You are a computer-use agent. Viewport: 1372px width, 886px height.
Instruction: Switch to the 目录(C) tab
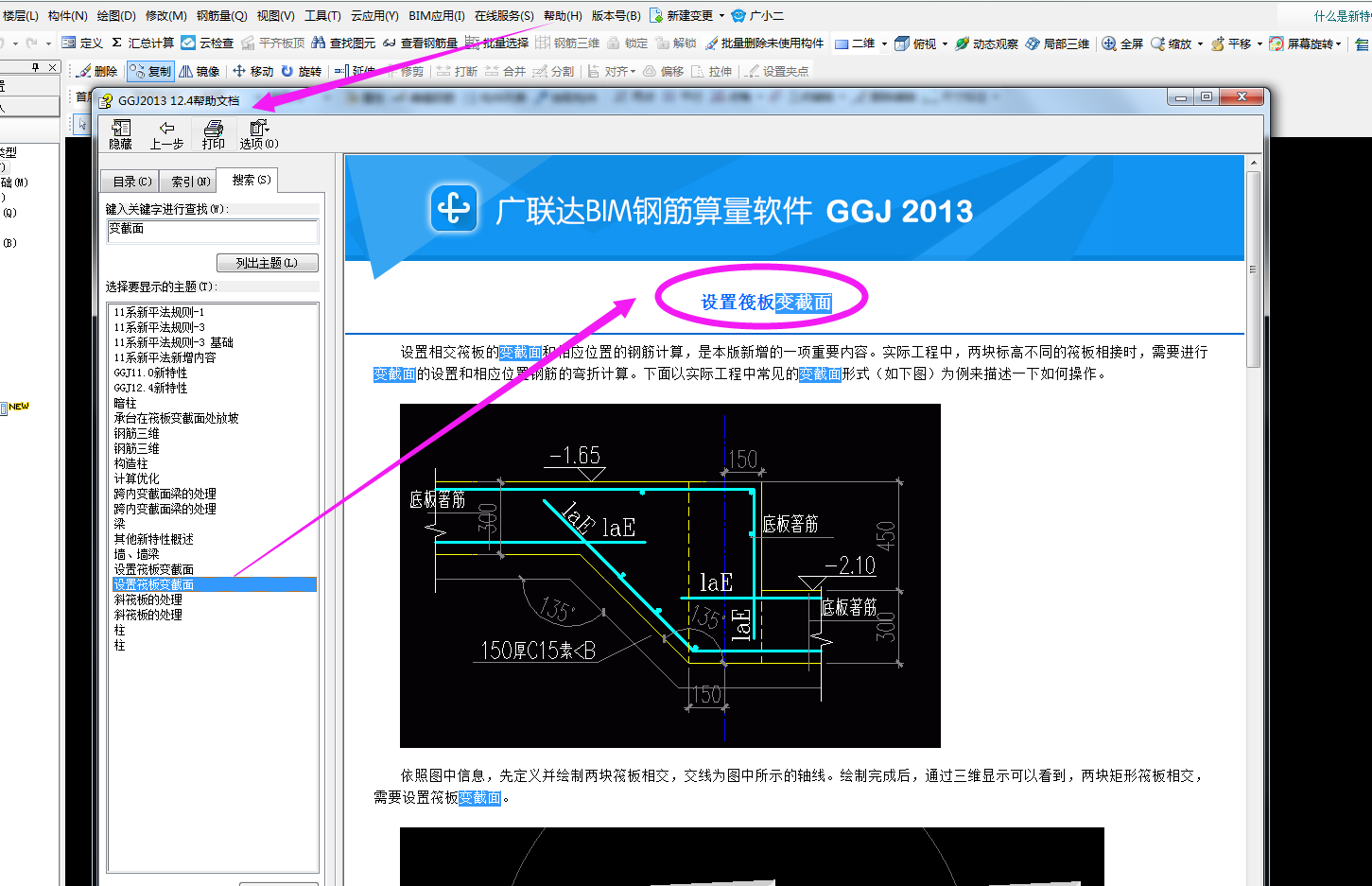pos(131,182)
